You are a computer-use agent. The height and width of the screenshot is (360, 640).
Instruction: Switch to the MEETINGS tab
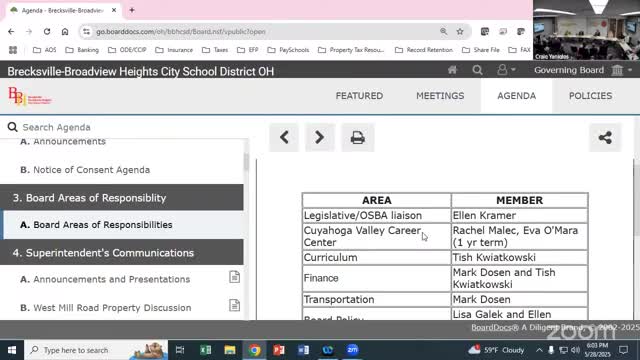pyautogui.click(x=440, y=96)
